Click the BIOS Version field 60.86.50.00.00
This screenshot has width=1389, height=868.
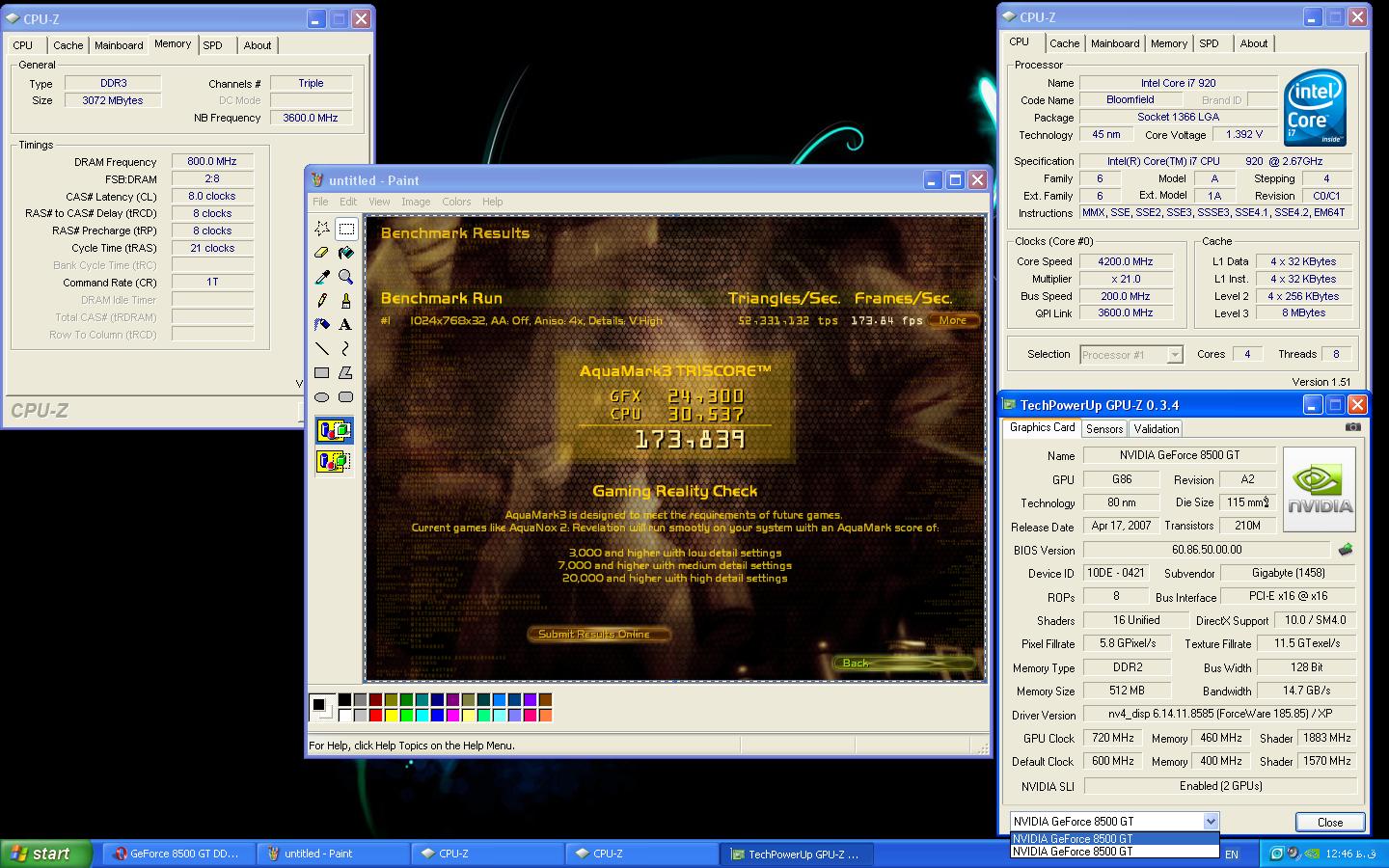pyautogui.click(x=1207, y=550)
